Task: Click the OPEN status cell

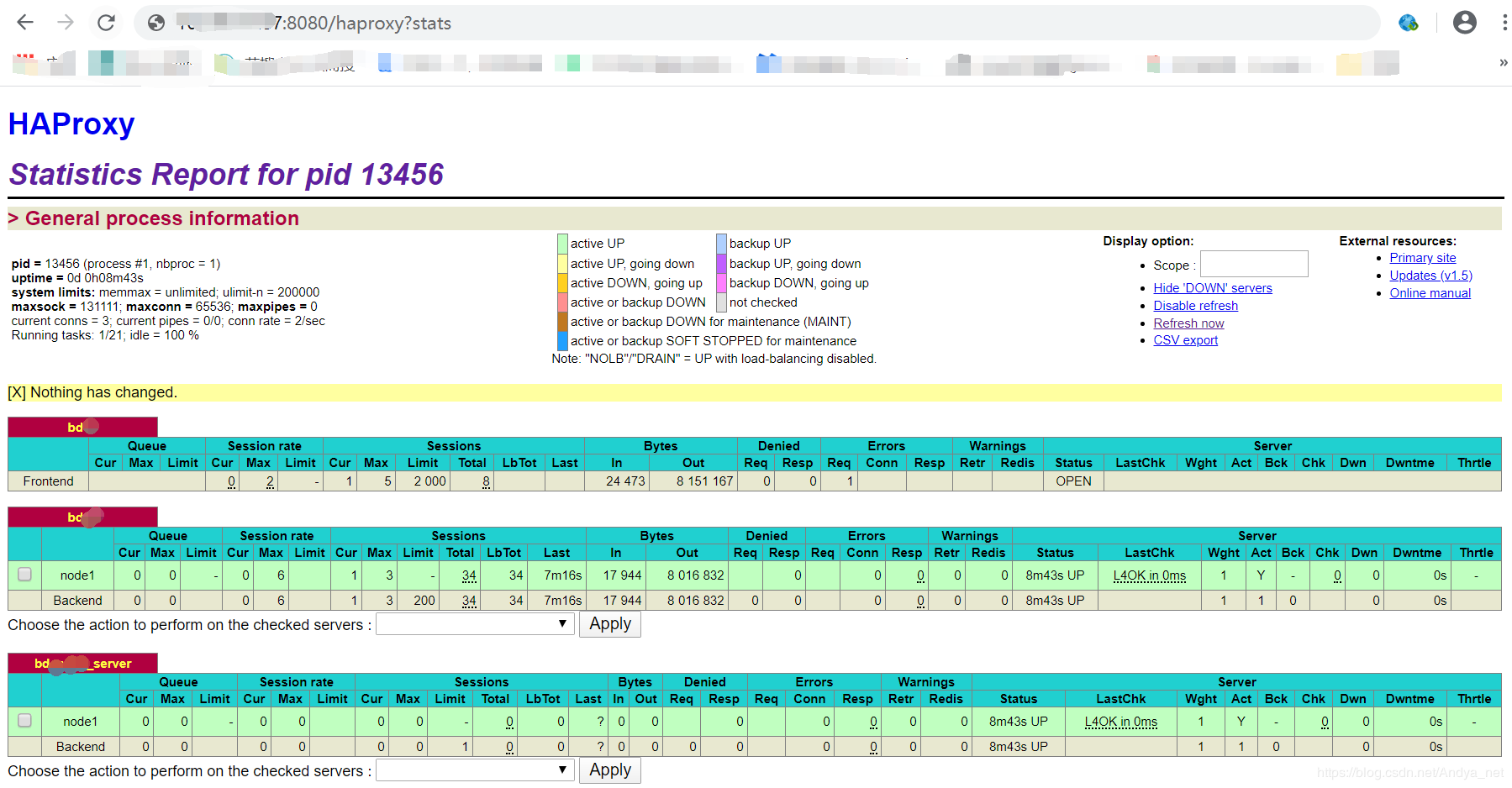Action: coord(1074,481)
